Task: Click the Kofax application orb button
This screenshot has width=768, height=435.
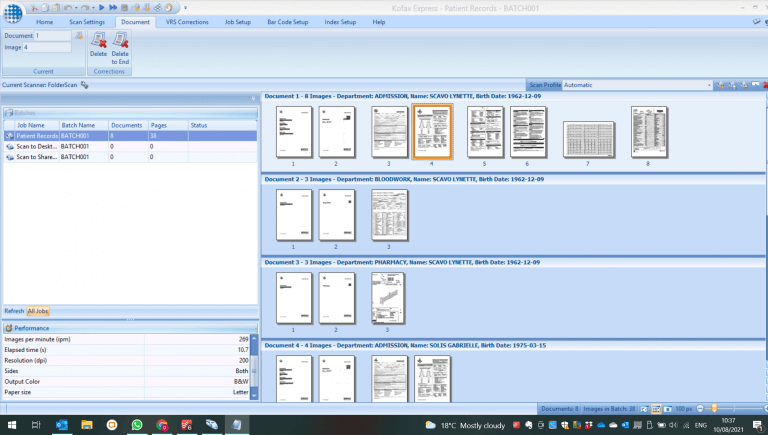Action: [x=12, y=14]
